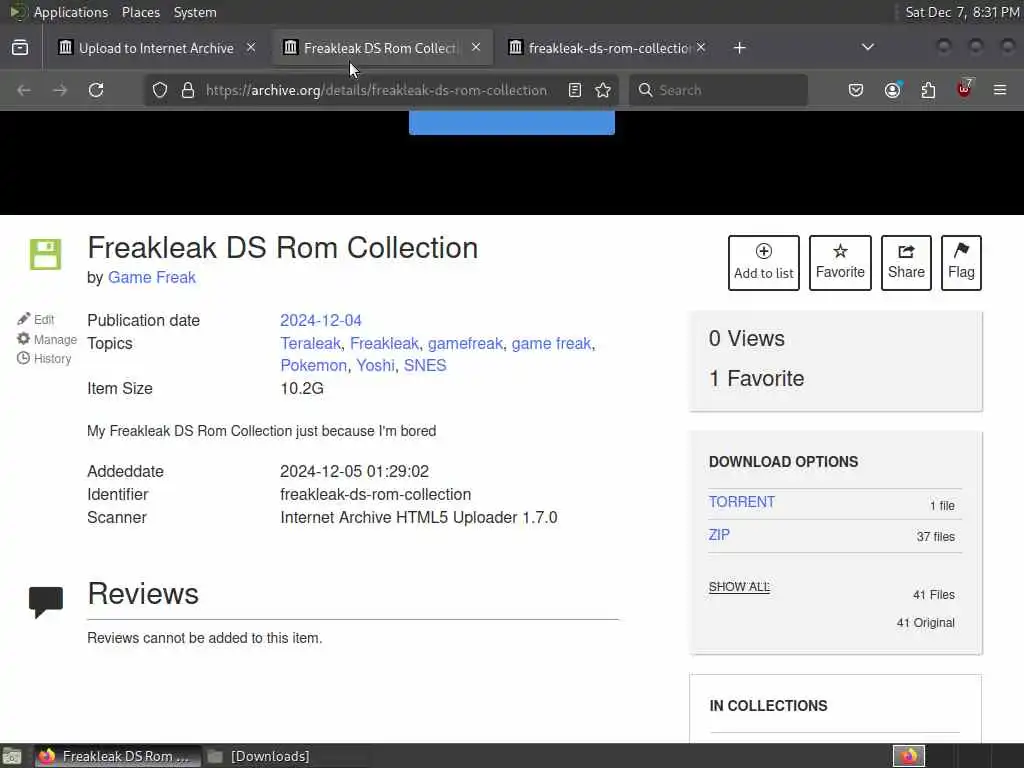Go back to the previous page

(24, 90)
